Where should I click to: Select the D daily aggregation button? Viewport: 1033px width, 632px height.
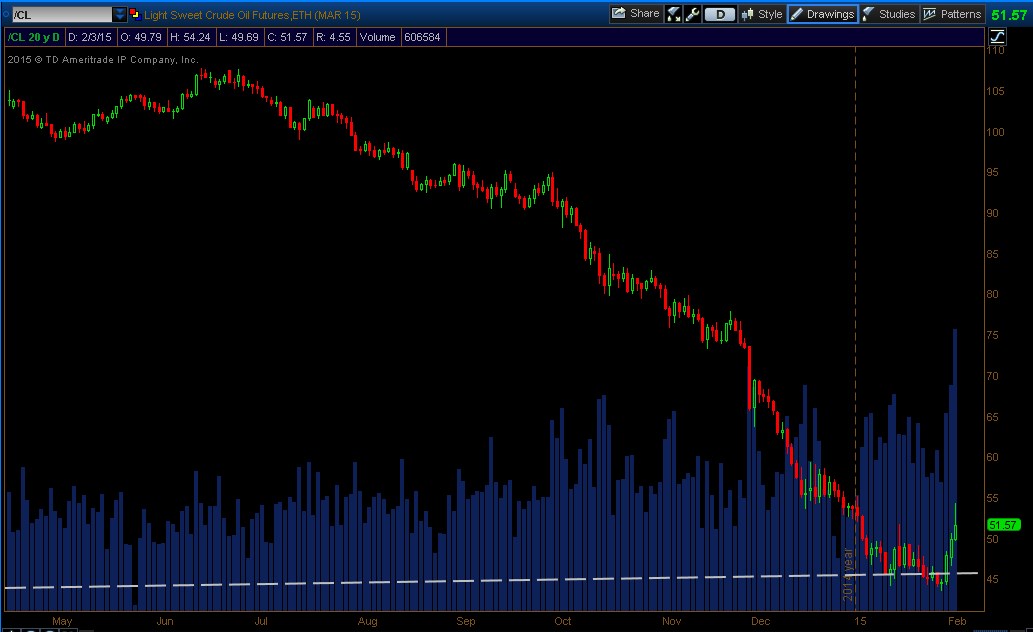click(x=719, y=14)
